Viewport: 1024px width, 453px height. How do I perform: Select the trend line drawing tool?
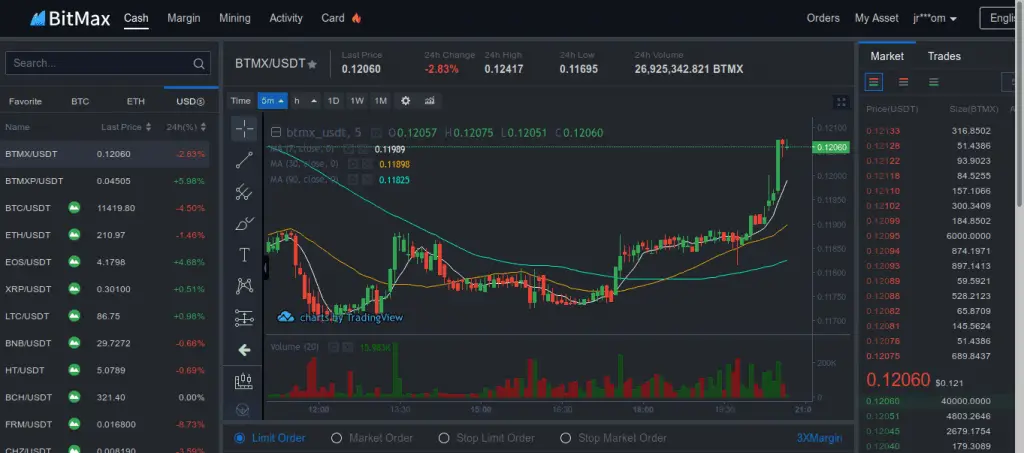click(244, 160)
